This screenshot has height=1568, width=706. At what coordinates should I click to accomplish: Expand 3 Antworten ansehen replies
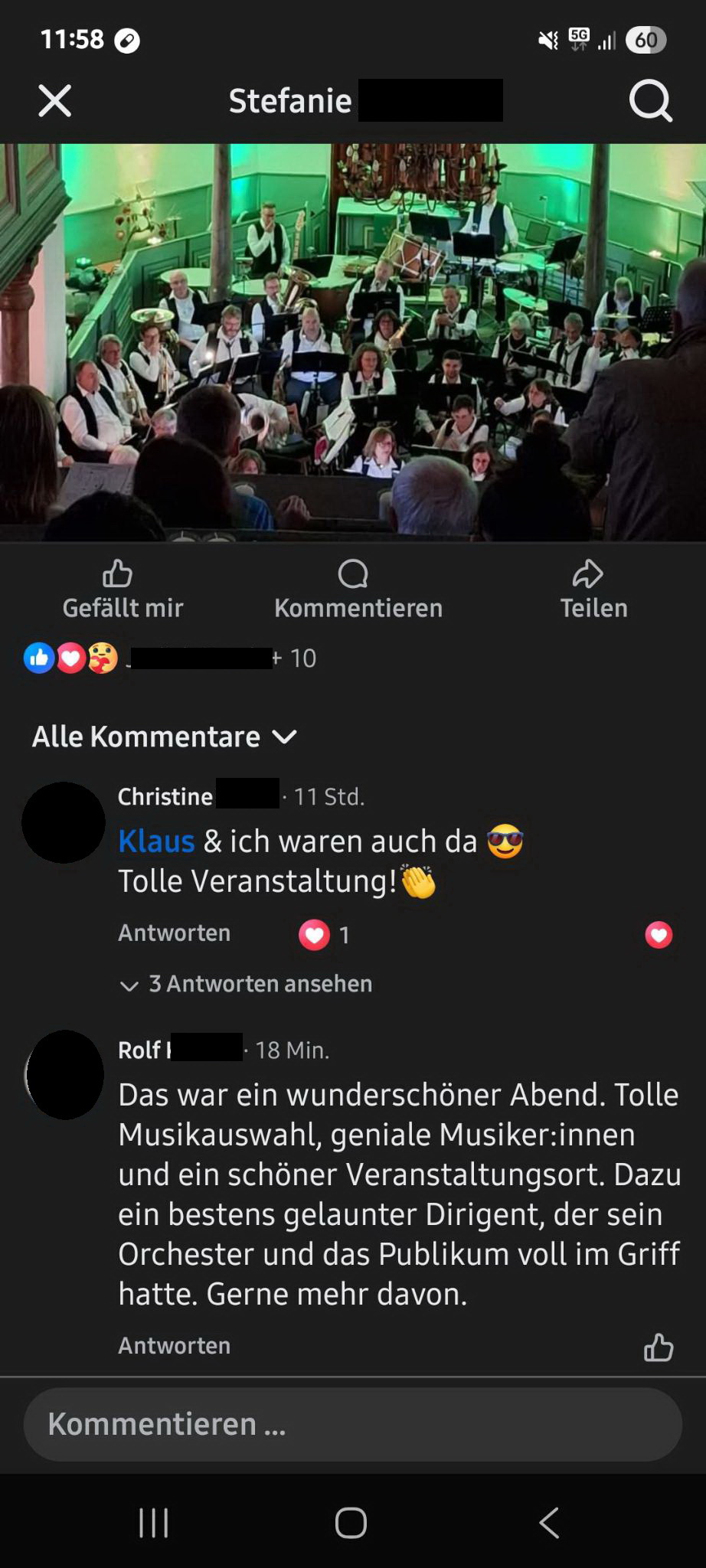[246, 984]
